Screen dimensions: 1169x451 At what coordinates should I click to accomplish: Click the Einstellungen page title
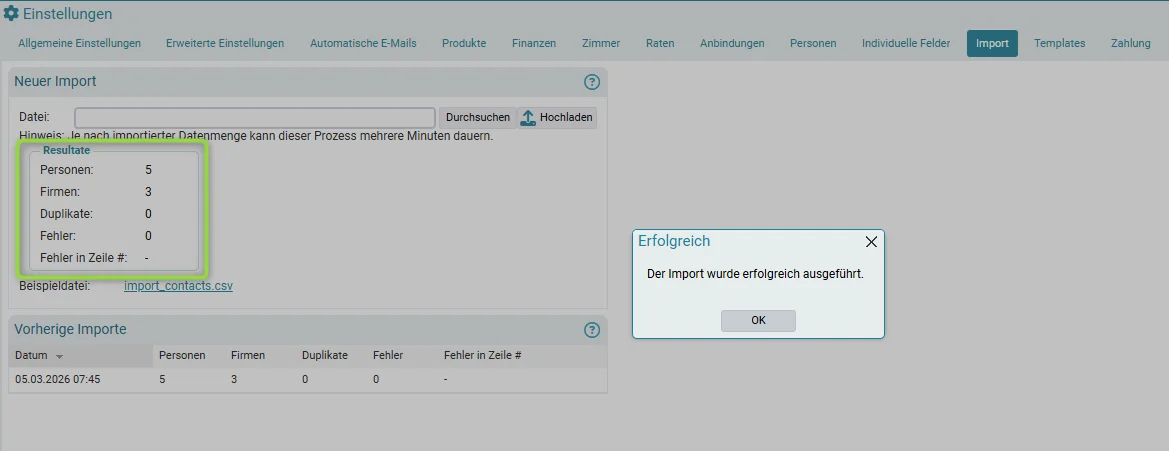68,13
